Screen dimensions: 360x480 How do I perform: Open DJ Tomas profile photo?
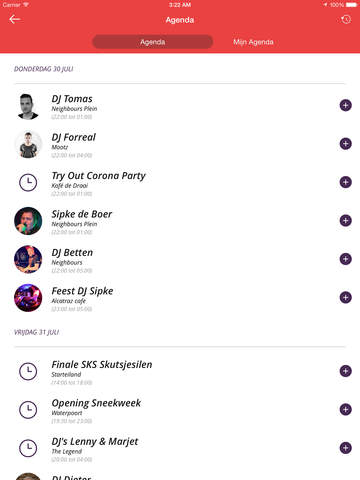coord(28,106)
